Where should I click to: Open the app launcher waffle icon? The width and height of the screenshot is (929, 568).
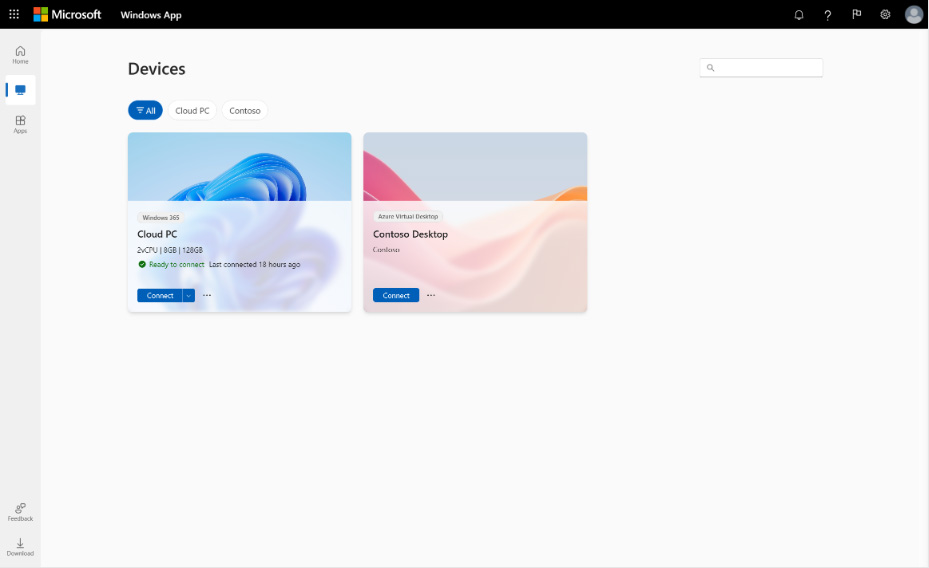point(14,15)
